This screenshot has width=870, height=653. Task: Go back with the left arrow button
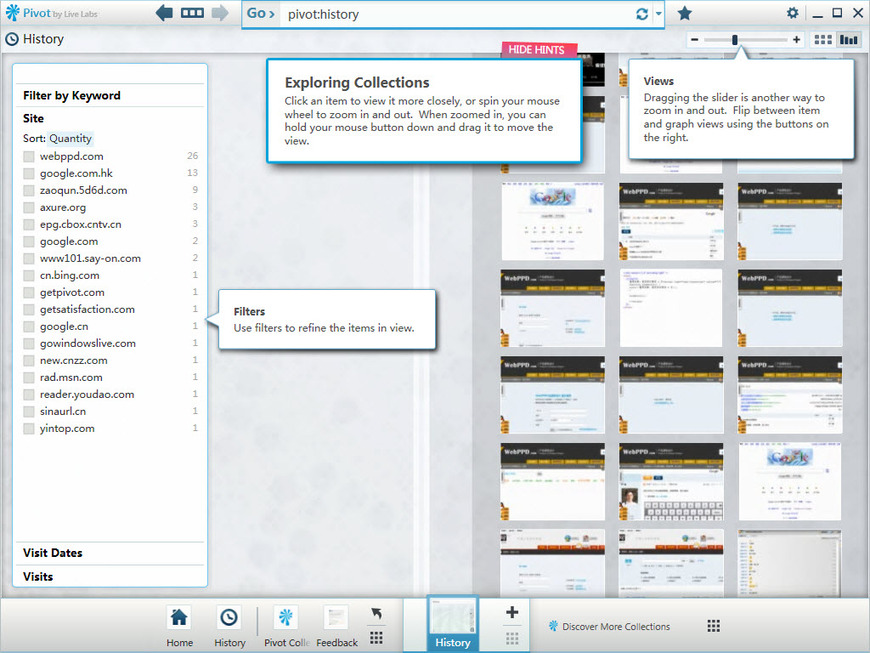point(164,13)
